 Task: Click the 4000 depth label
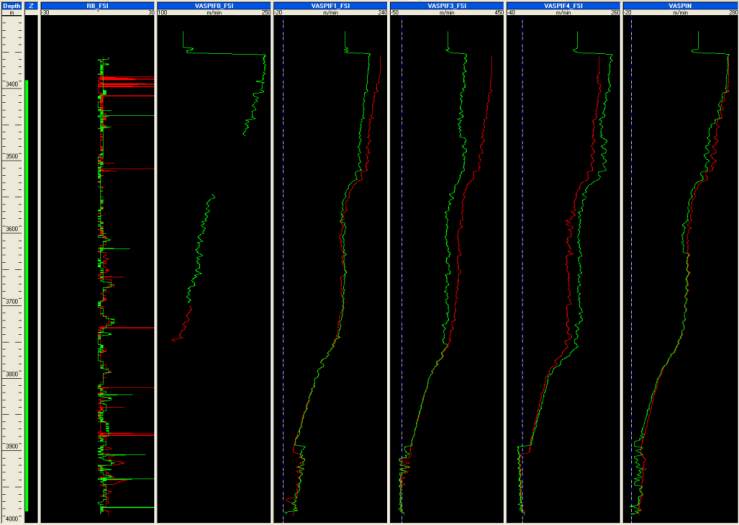pos(12,519)
